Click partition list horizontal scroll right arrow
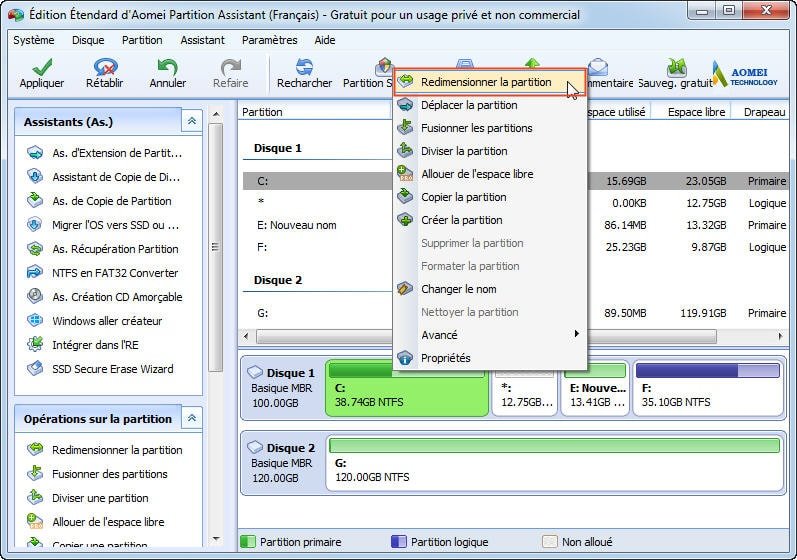 781,336
